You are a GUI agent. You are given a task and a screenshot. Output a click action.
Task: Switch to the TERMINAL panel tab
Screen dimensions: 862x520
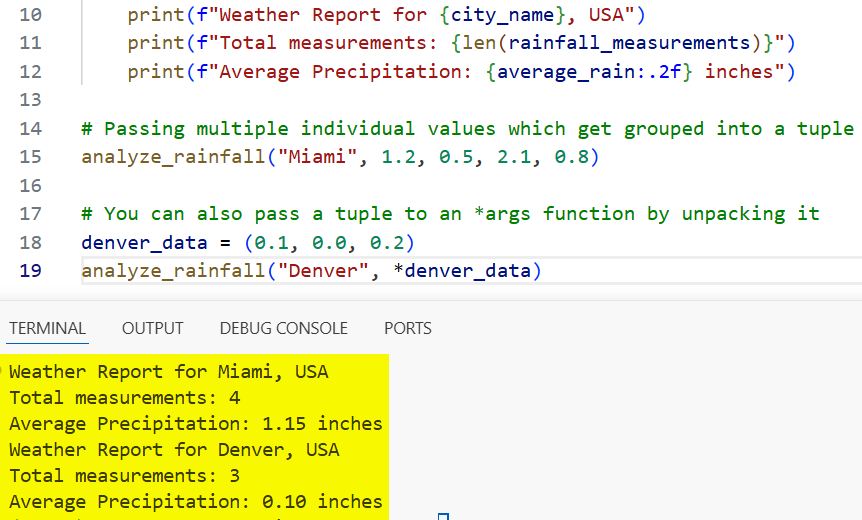tap(47, 328)
